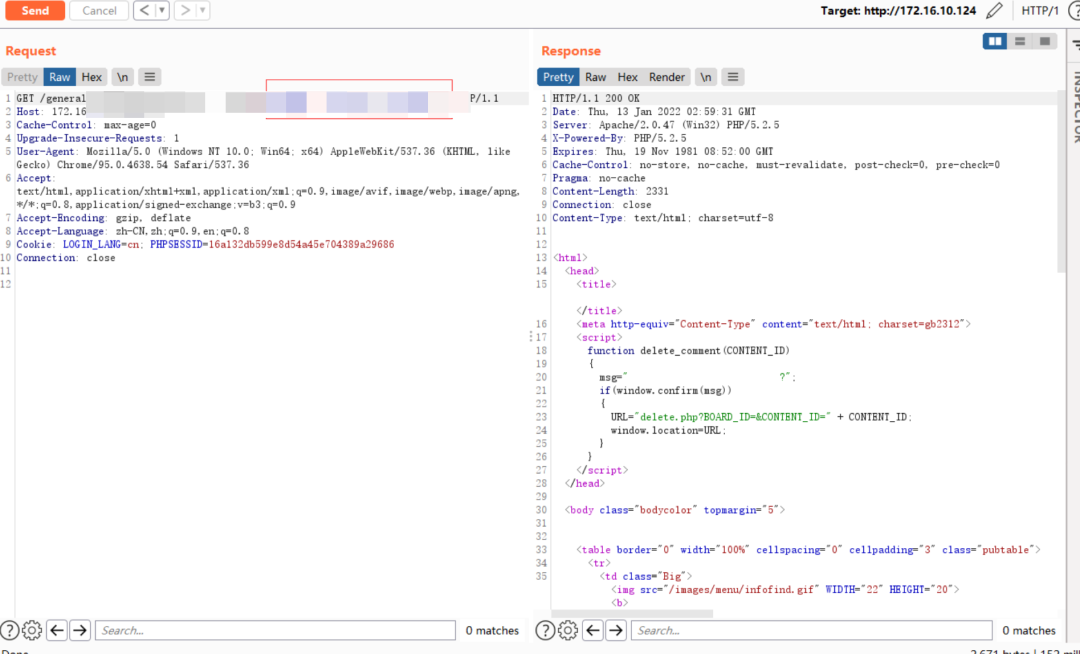Image resolution: width=1080 pixels, height=654 pixels.
Task: Toggle \n non-printable characters in Response
Action: pos(705,77)
